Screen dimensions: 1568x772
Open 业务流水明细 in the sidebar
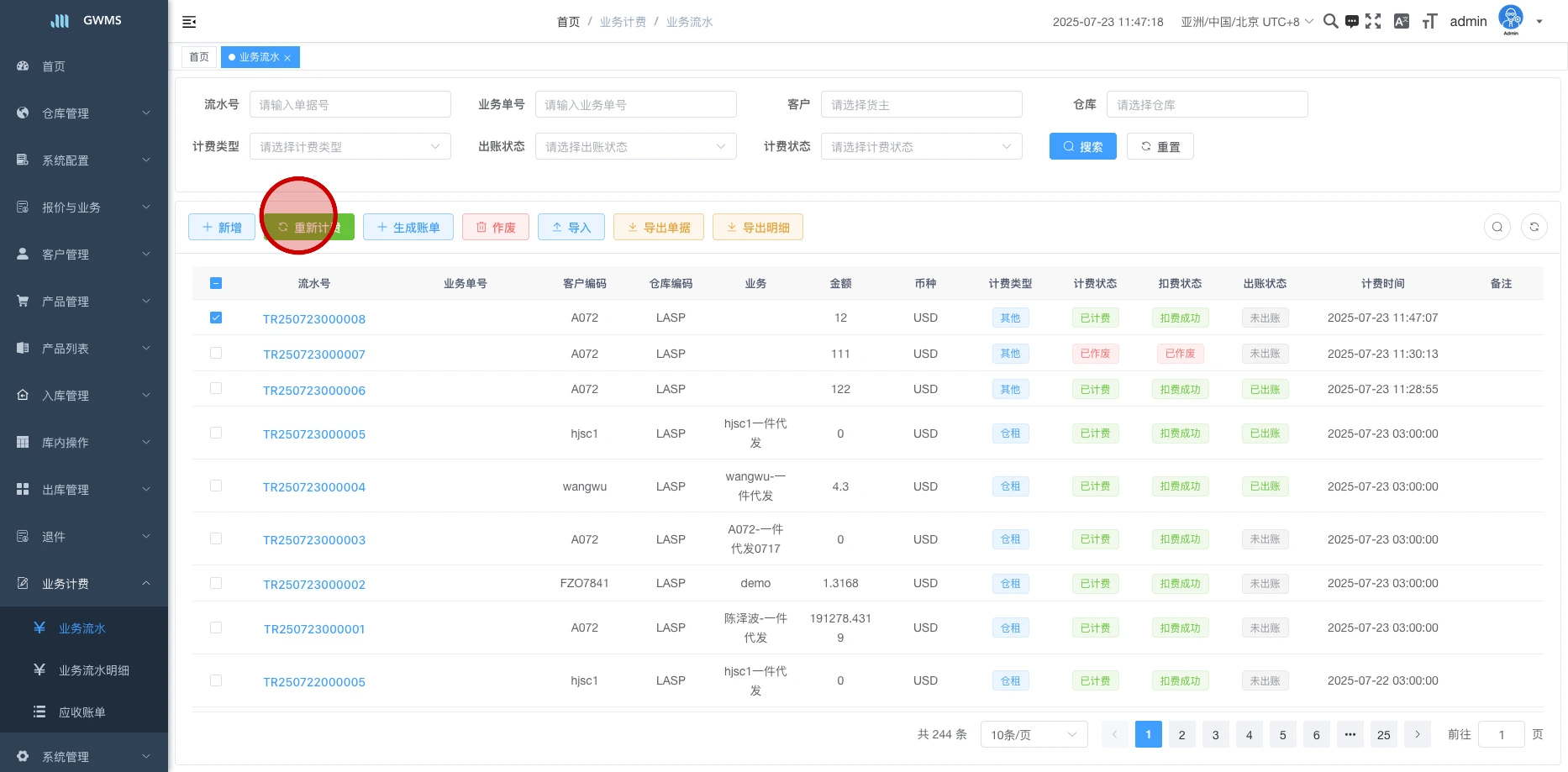click(x=93, y=670)
